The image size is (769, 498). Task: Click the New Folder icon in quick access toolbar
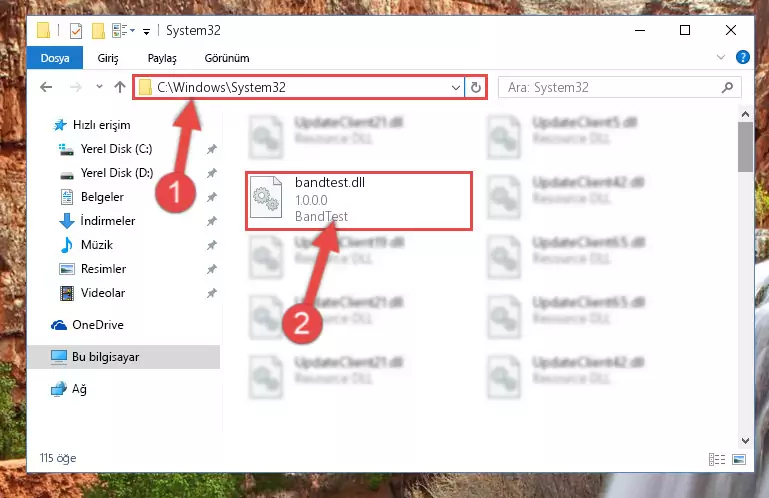[99, 31]
